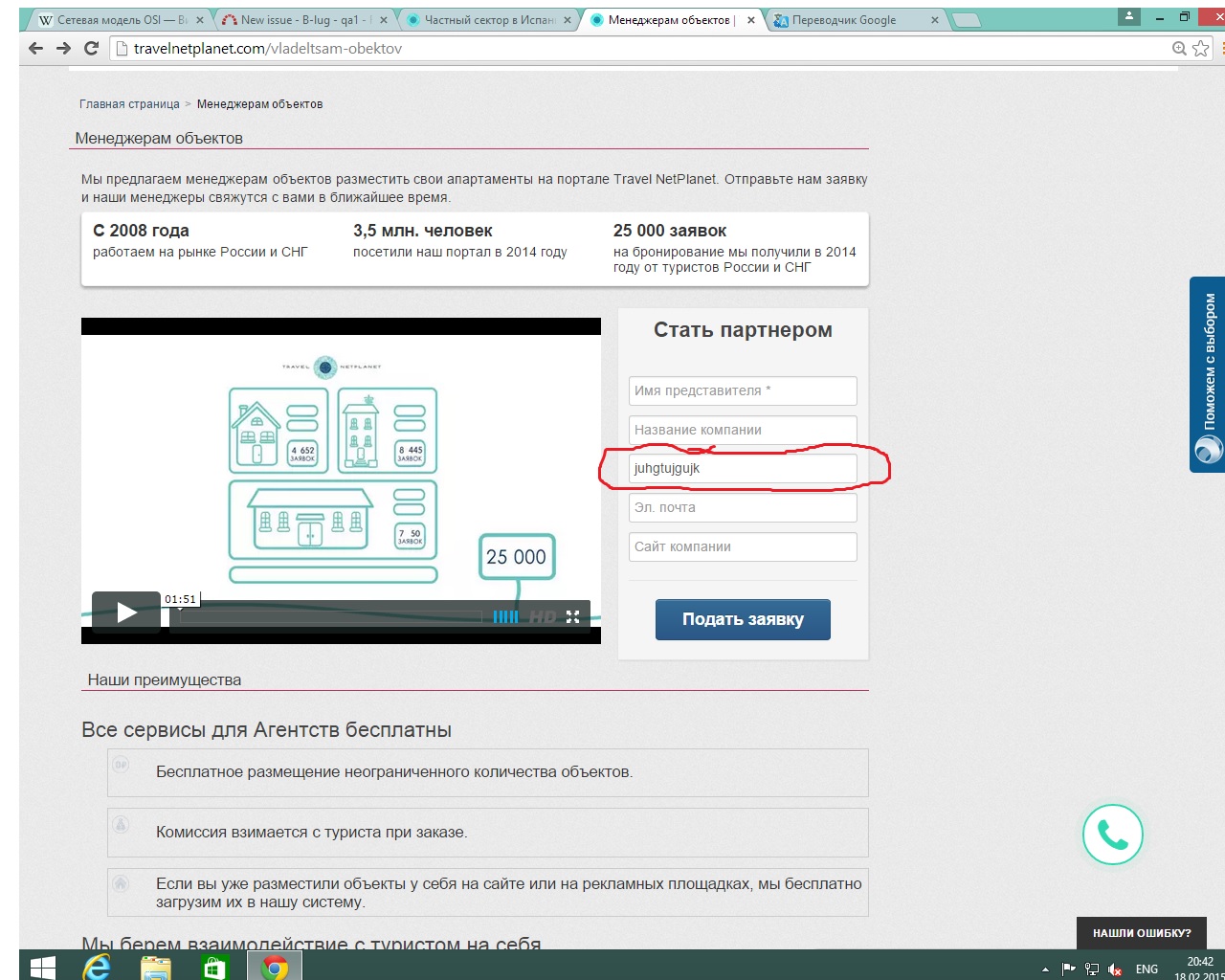This screenshot has height=980, width=1225.
Task: Open the green phone callback widget
Action: pos(1112,835)
